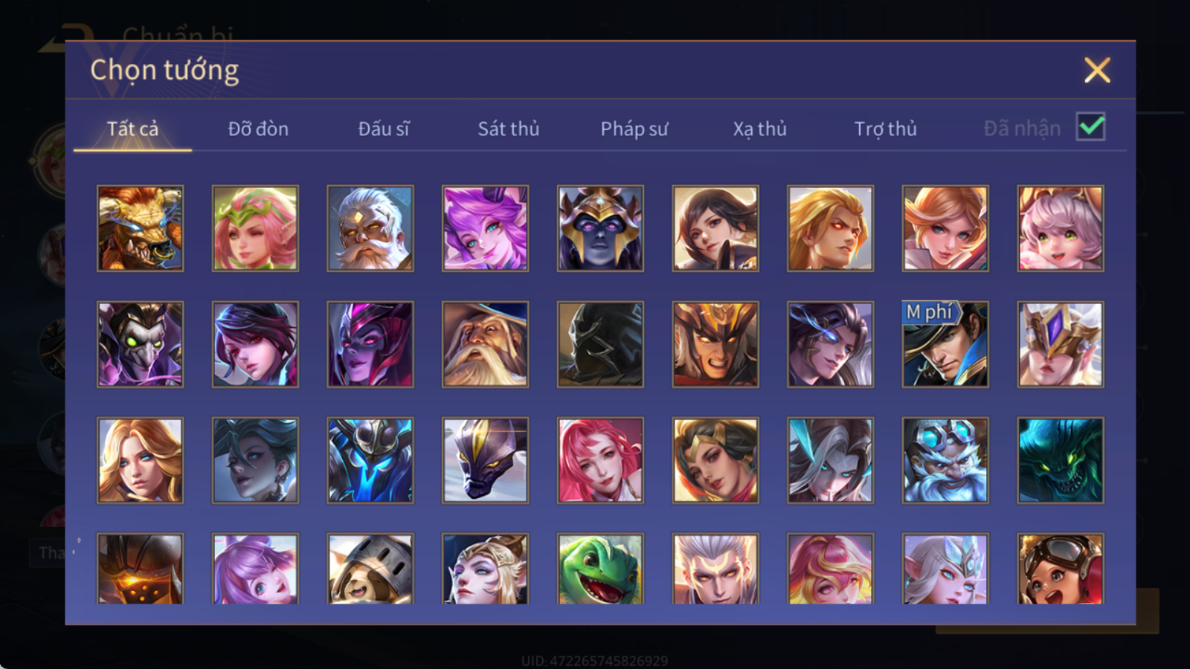1190x669 pixels.
Task: Toggle the "Đã nhận" checkbox
Action: [x=1091, y=127]
